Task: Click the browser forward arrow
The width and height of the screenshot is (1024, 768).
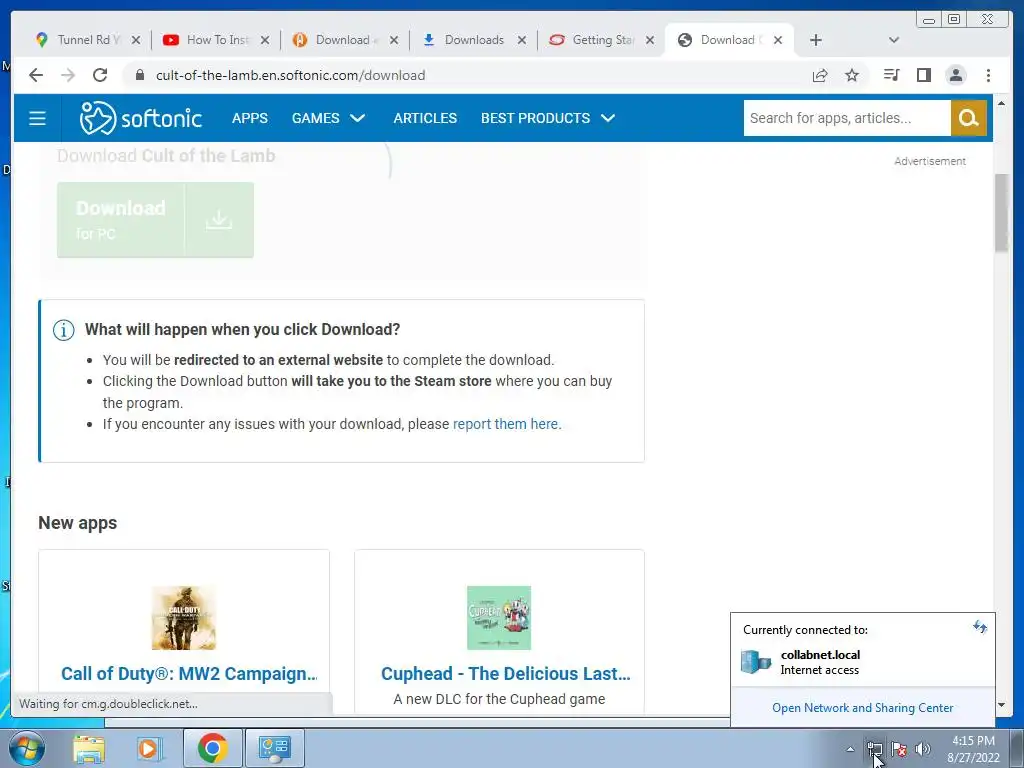Action: coord(68,75)
